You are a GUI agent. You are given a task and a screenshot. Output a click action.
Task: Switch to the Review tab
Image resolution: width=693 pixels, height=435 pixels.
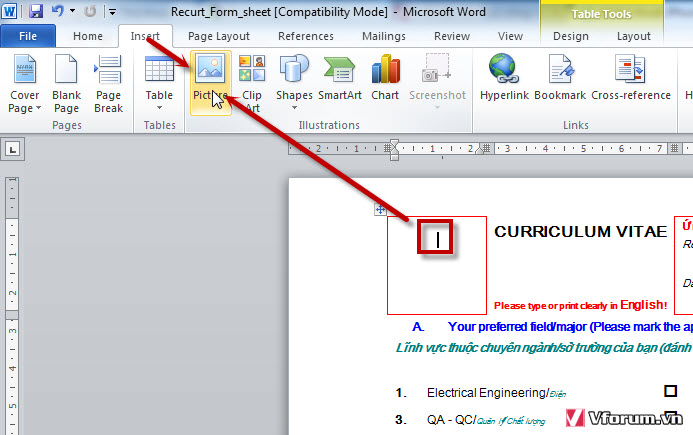452,36
